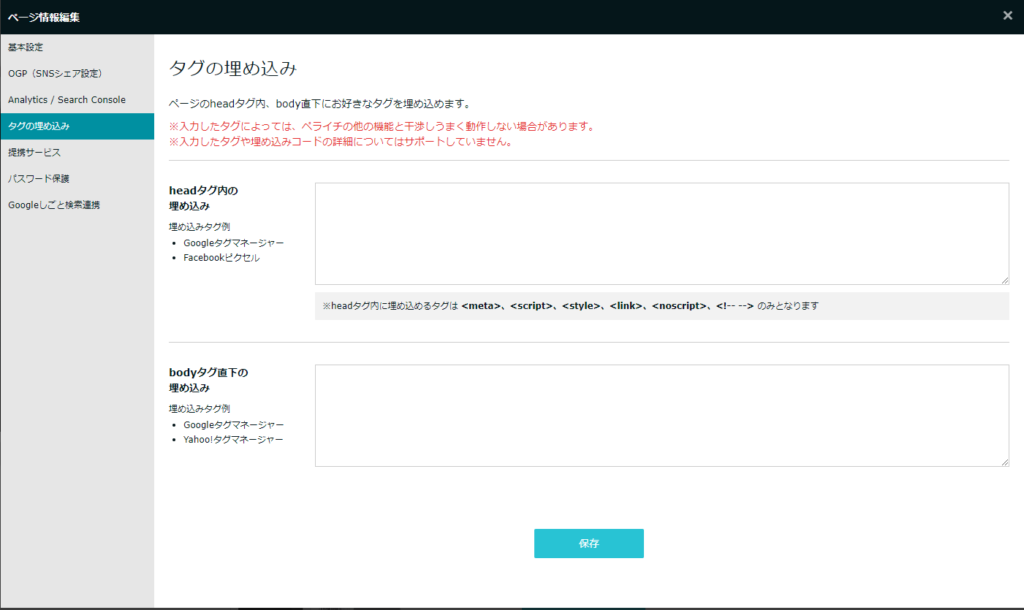The height and width of the screenshot is (610, 1024).
Task: Close the ページ情報編集 dialog with the X
Action: (x=1007, y=15)
